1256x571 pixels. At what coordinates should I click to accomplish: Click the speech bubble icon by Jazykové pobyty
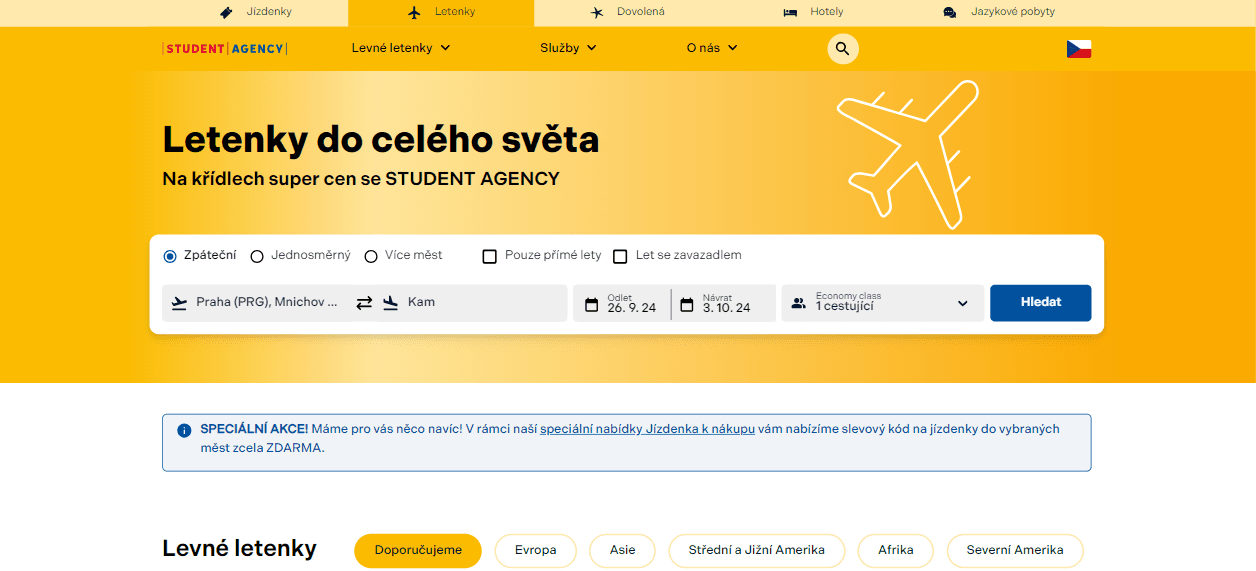tap(949, 12)
